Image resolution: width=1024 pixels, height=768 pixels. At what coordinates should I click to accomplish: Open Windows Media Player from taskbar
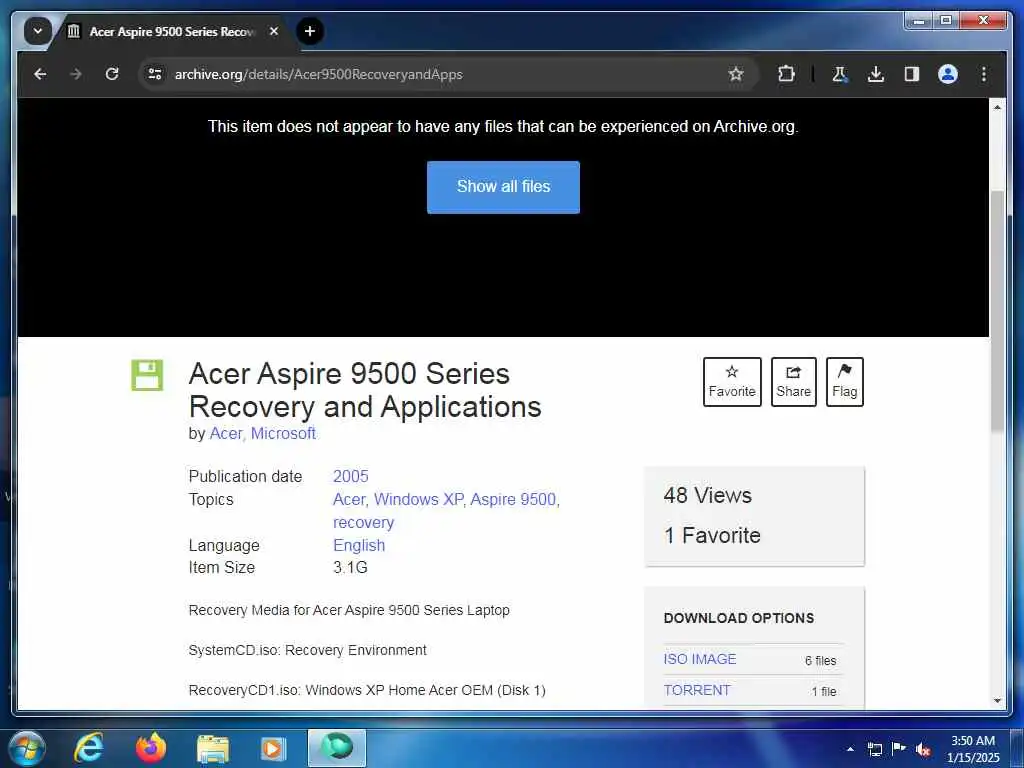(273, 749)
